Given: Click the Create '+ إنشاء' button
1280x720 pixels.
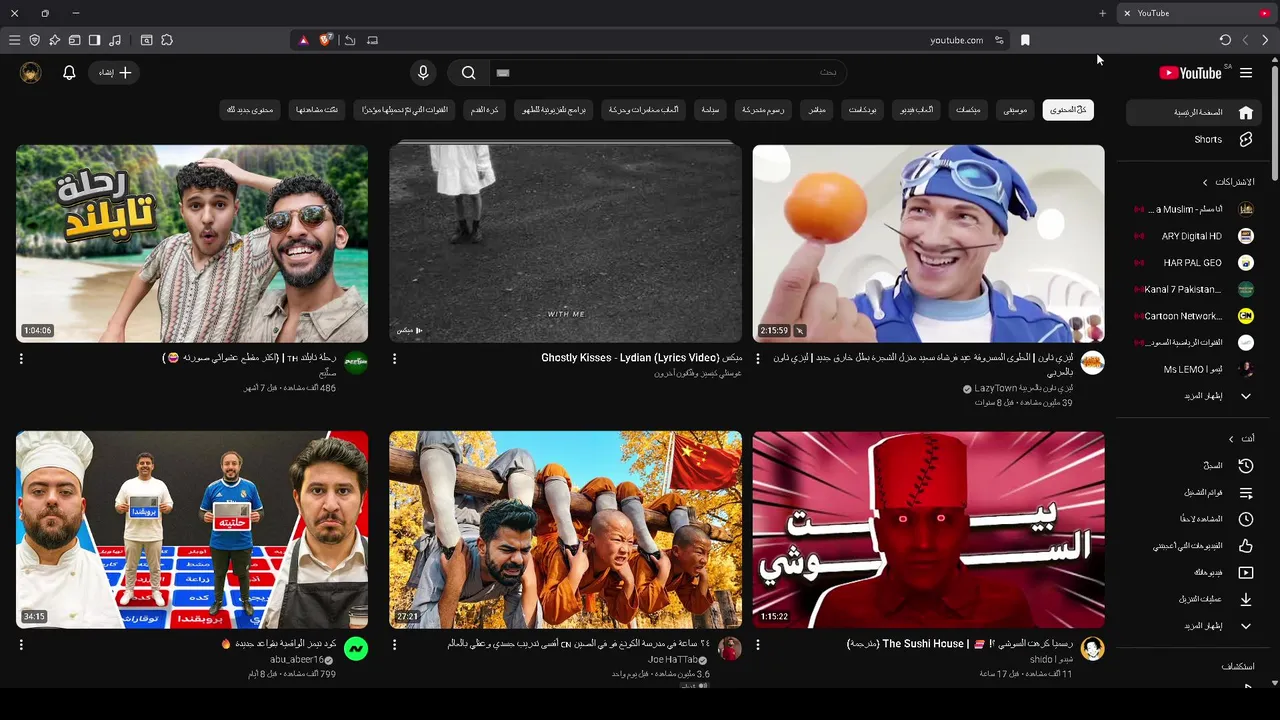Looking at the screenshot, I should (x=115, y=73).
